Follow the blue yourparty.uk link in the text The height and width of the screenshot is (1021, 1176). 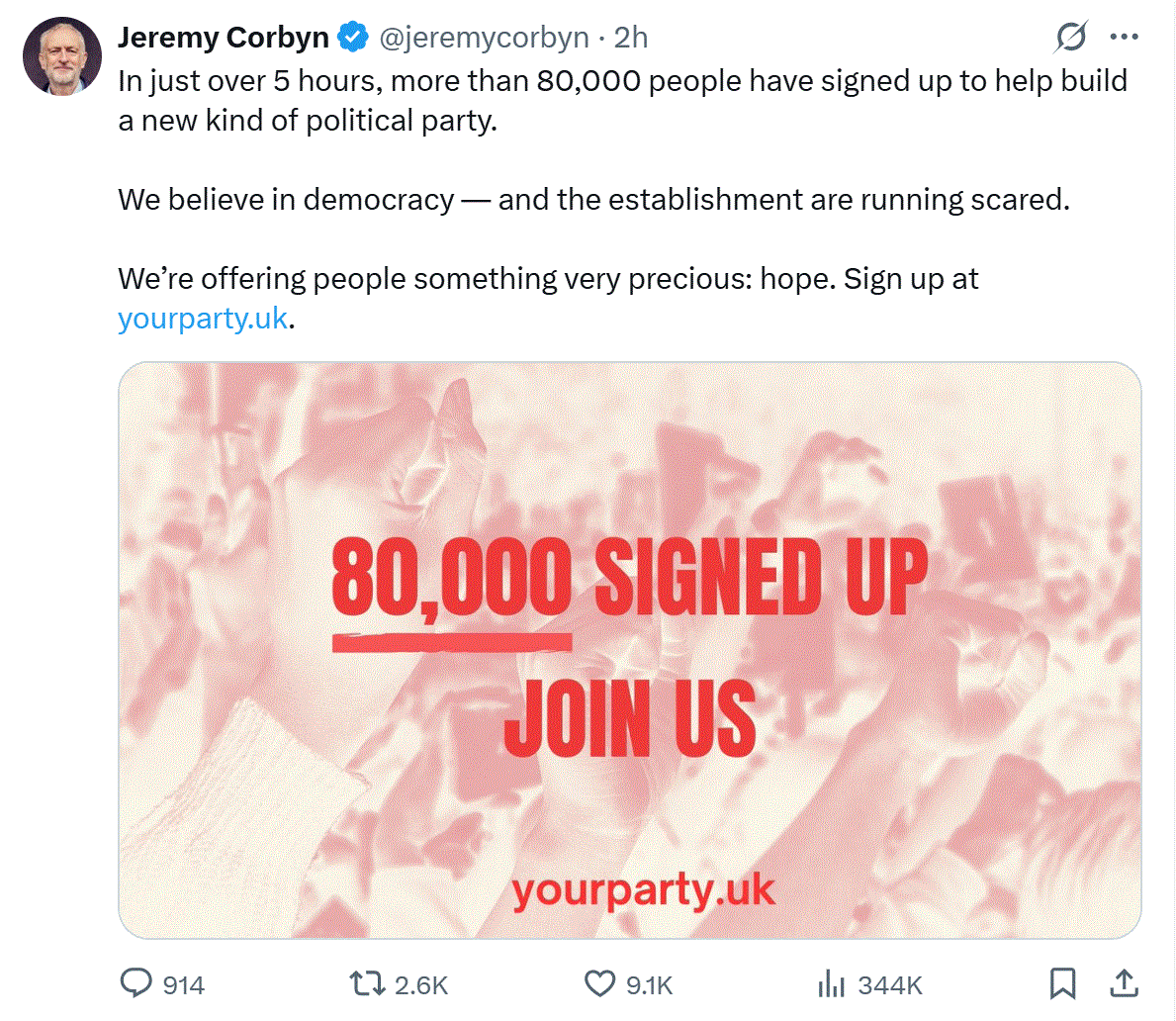click(203, 319)
